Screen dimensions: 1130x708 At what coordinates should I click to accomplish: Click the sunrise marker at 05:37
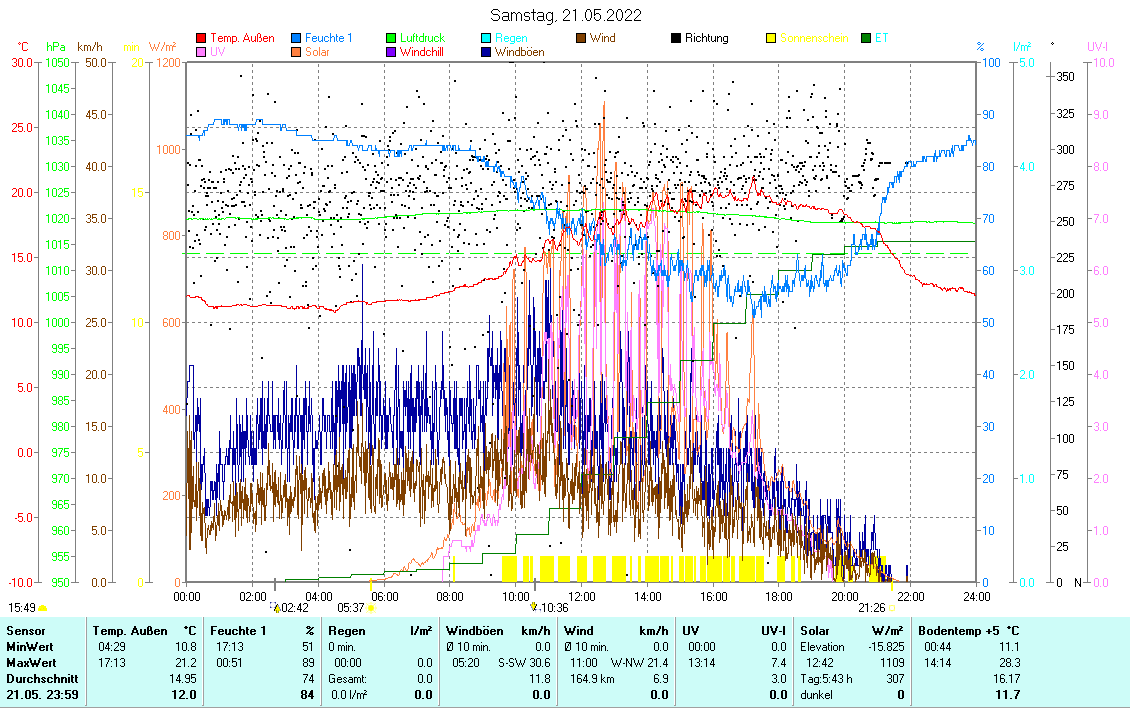(x=371, y=607)
